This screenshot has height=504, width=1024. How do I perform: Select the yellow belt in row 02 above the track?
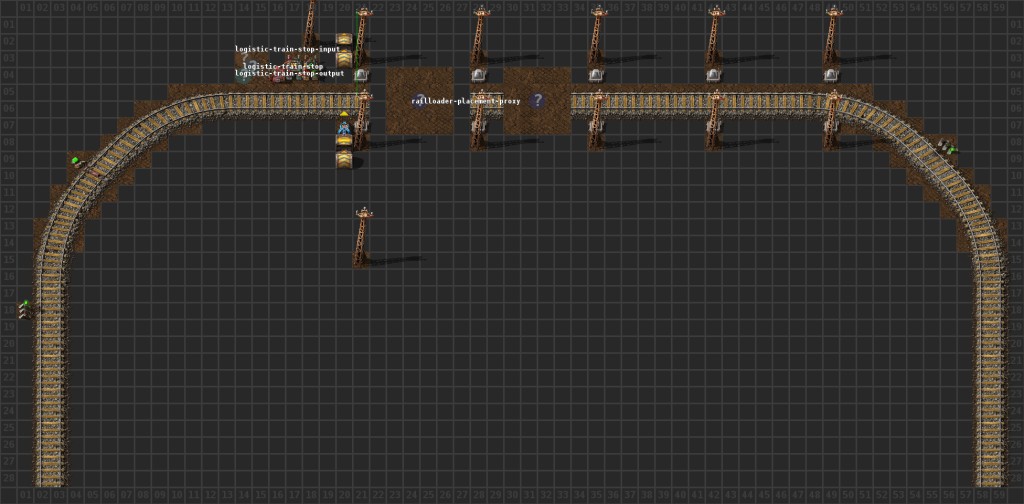pos(344,40)
